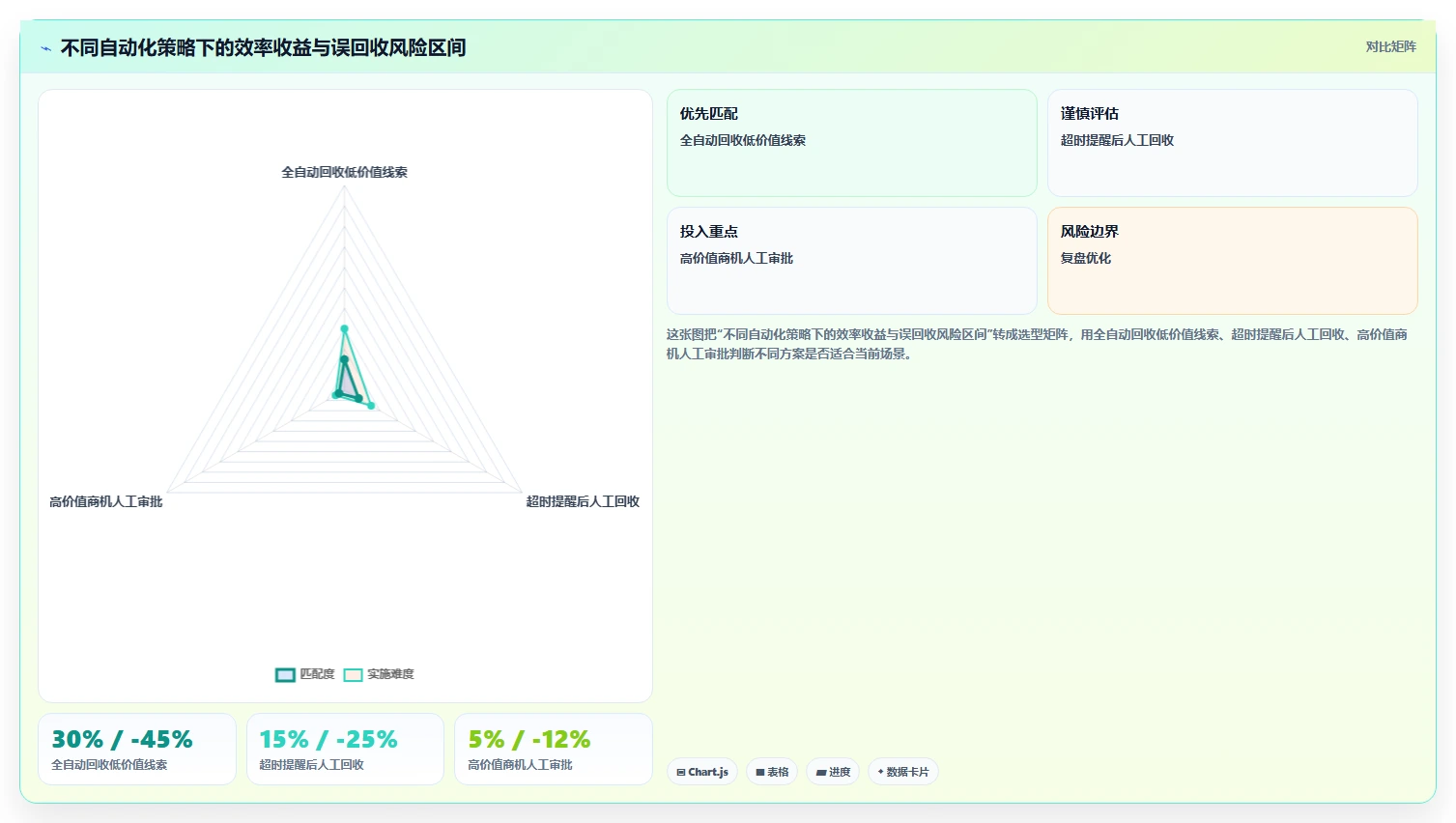The width and height of the screenshot is (1456, 823).
Task: Click the radar axis label 高价值商机人工审批
Action: pyautogui.click(x=106, y=501)
